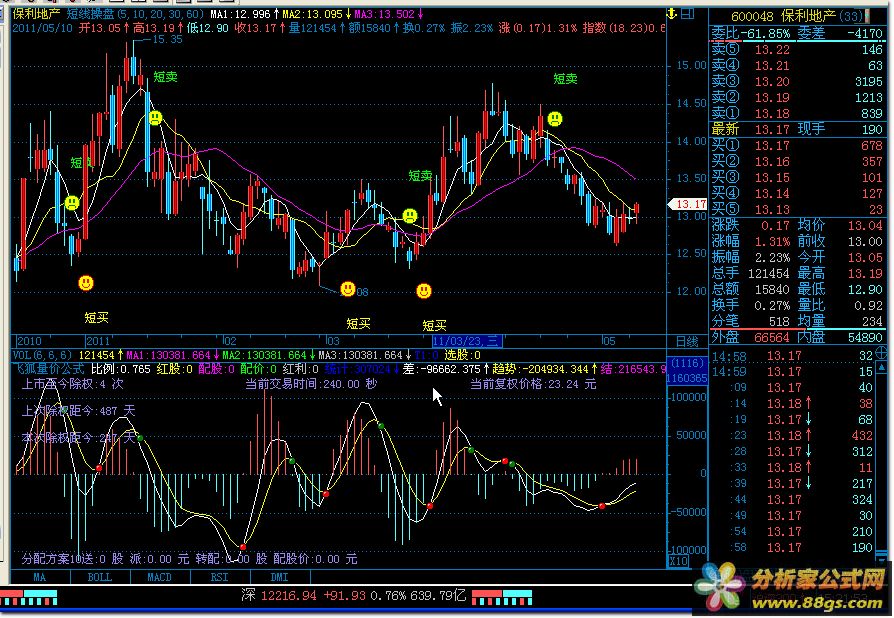This screenshot has height=618, width=894.
Task: Click the 买① 13.17 bid row with 678
Action: (797, 145)
